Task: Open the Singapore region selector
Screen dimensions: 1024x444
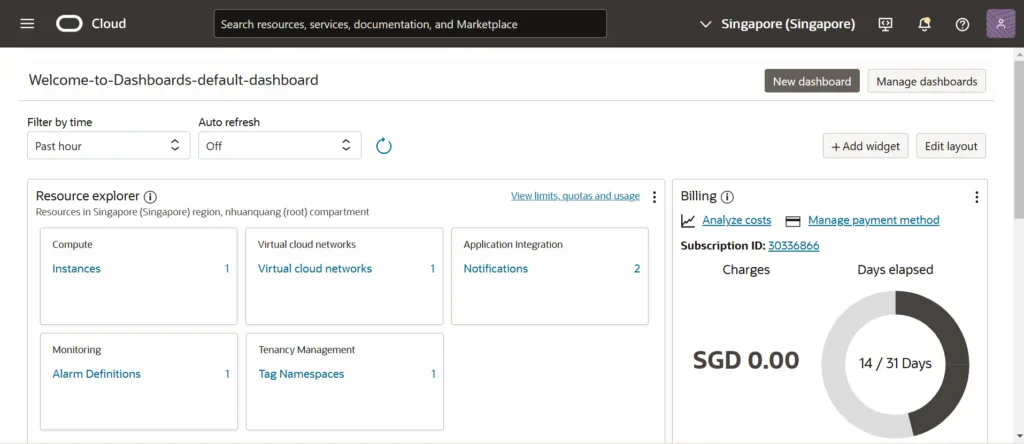Action: tap(777, 24)
